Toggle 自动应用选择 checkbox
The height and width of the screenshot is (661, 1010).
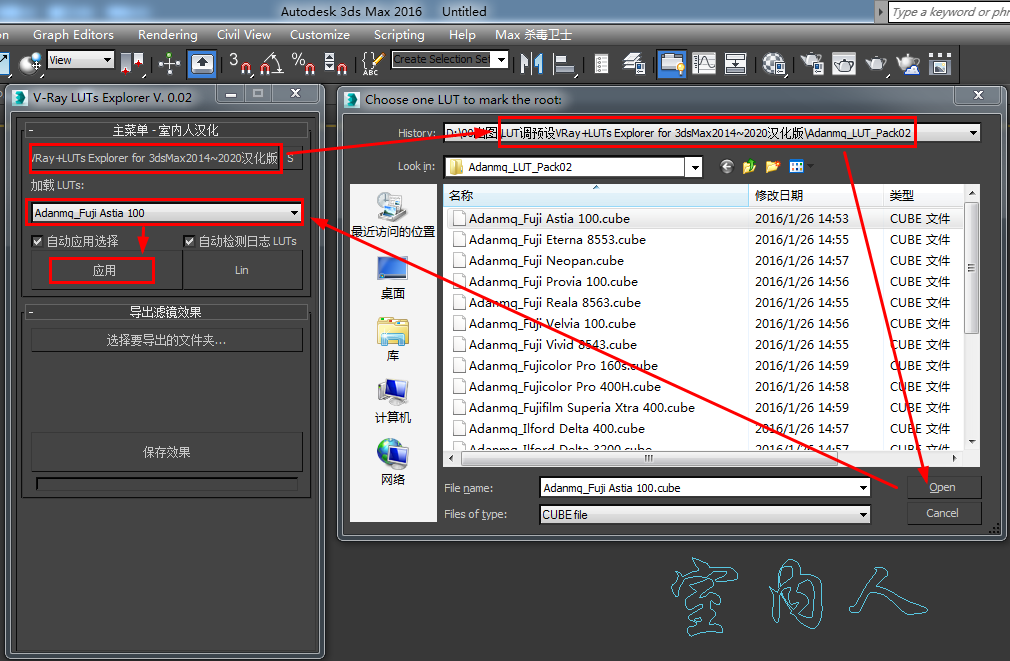[x=37, y=242]
